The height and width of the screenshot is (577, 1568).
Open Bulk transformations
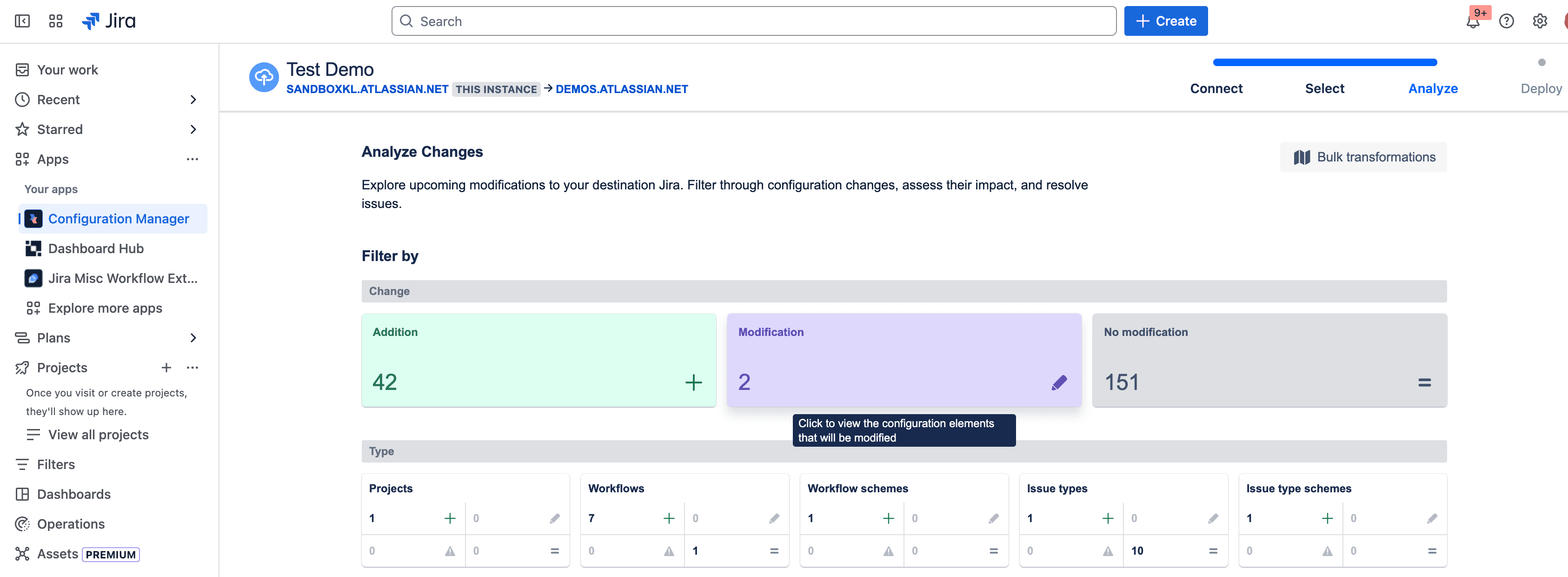(x=1363, y=157)
